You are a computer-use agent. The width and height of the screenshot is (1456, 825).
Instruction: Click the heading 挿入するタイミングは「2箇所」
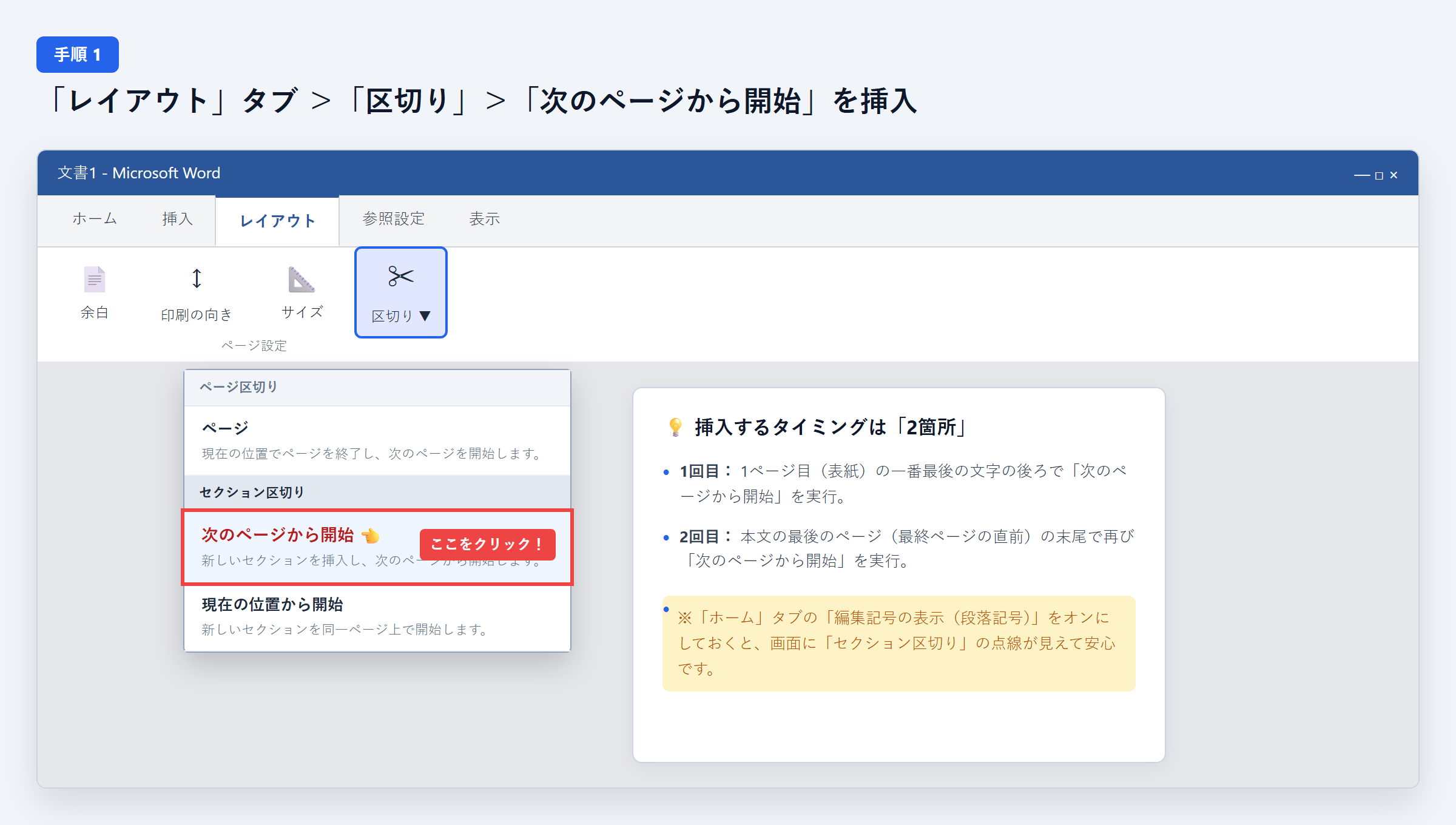(x=830, y=427)
